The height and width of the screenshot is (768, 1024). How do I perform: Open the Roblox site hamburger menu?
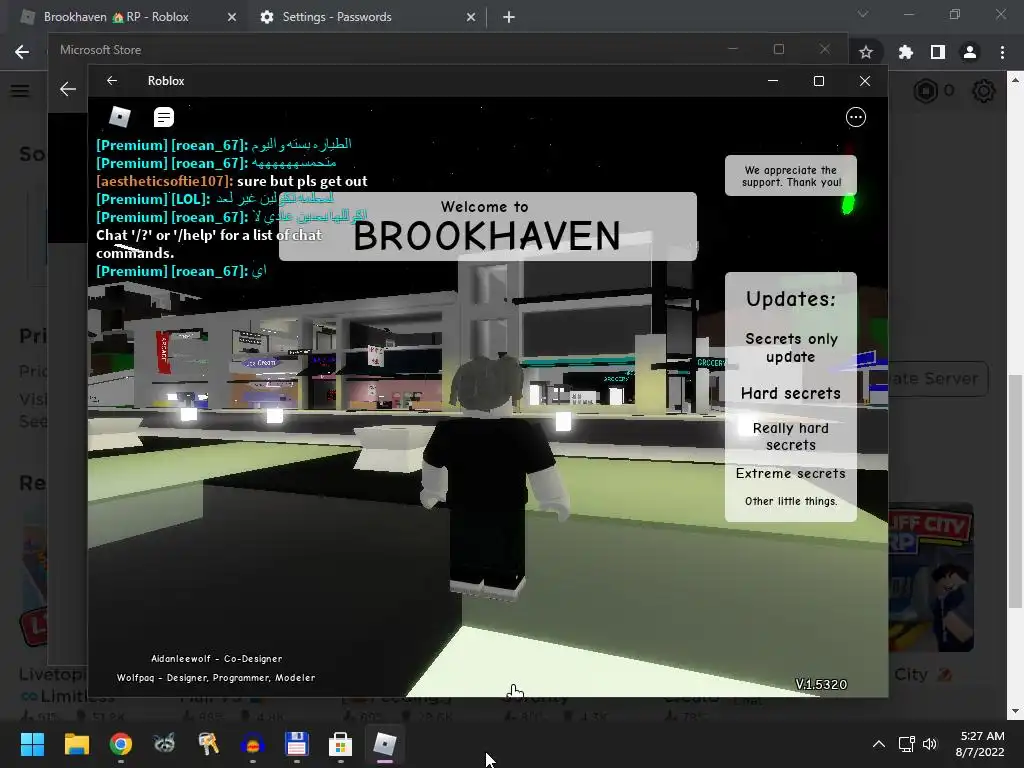pos(20,90)
